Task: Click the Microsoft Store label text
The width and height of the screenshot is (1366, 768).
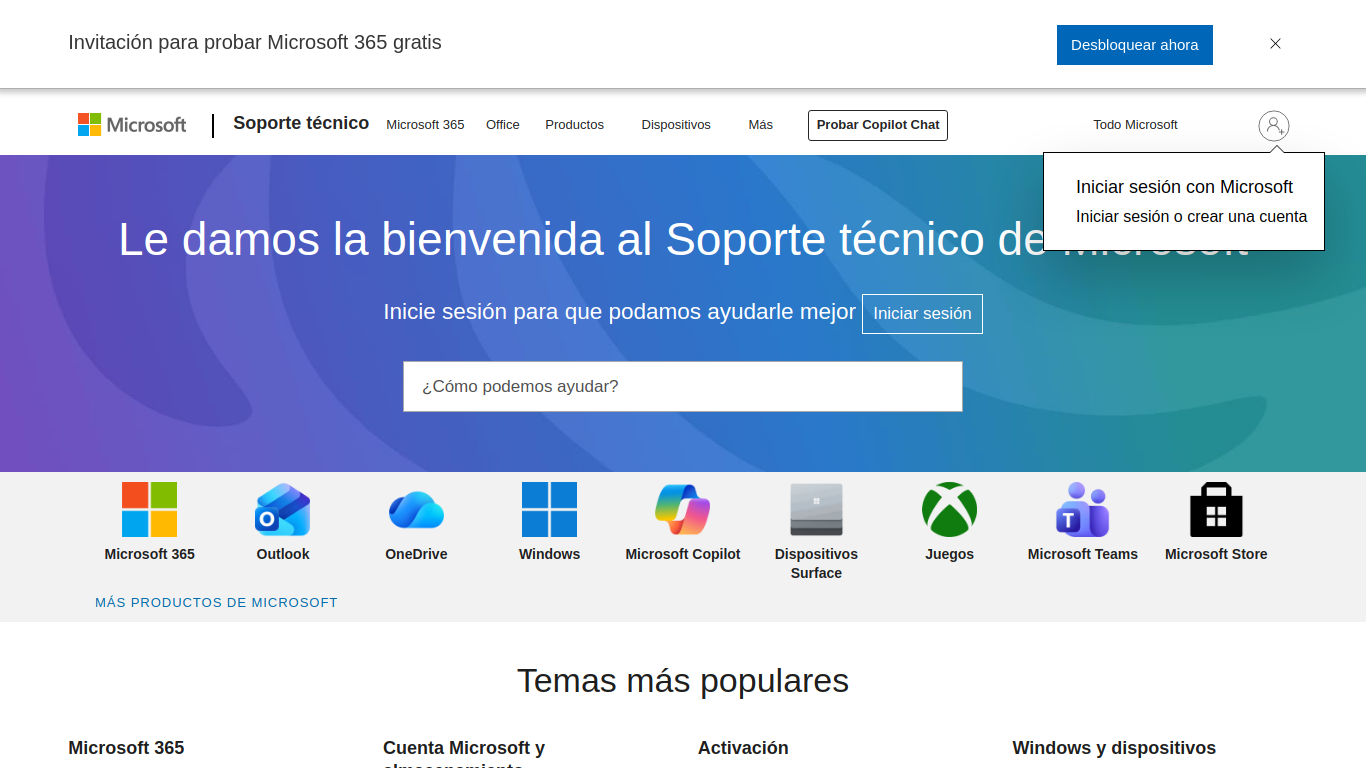Action: click(x=1216, y=554)
